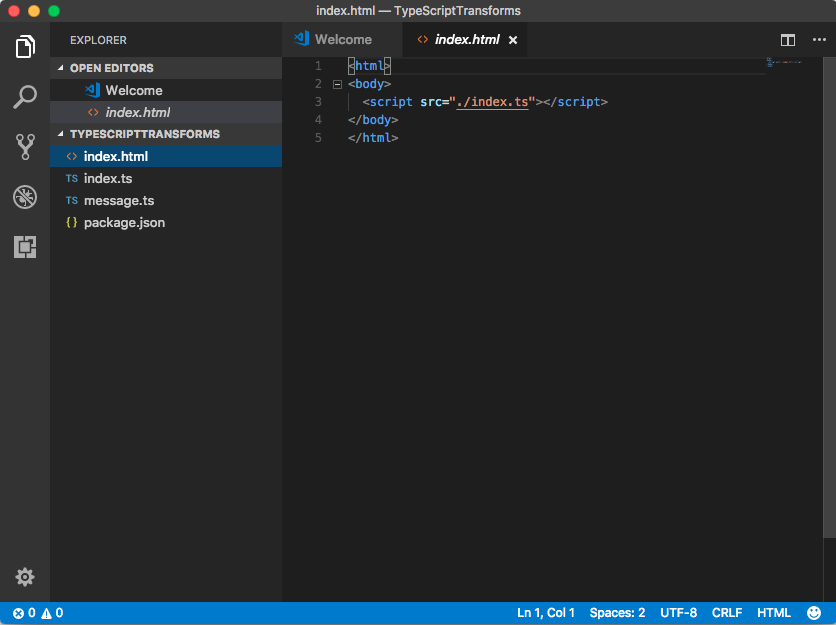The width and height of the screenshot is (836, 625).
Task: Switch to the Welcome tab
Action: 342,39
